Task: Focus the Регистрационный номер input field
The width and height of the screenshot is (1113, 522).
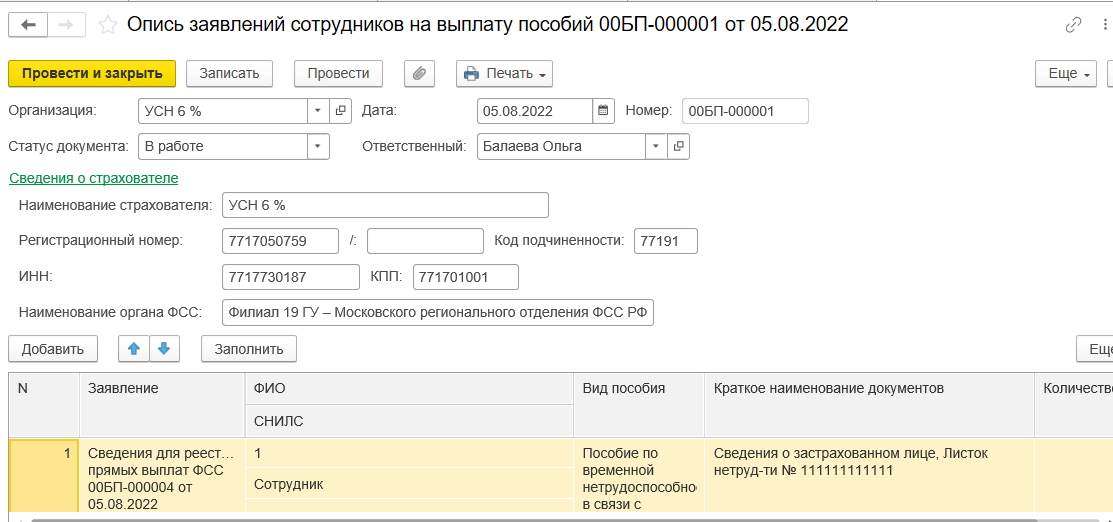Action: click(280, 241)
